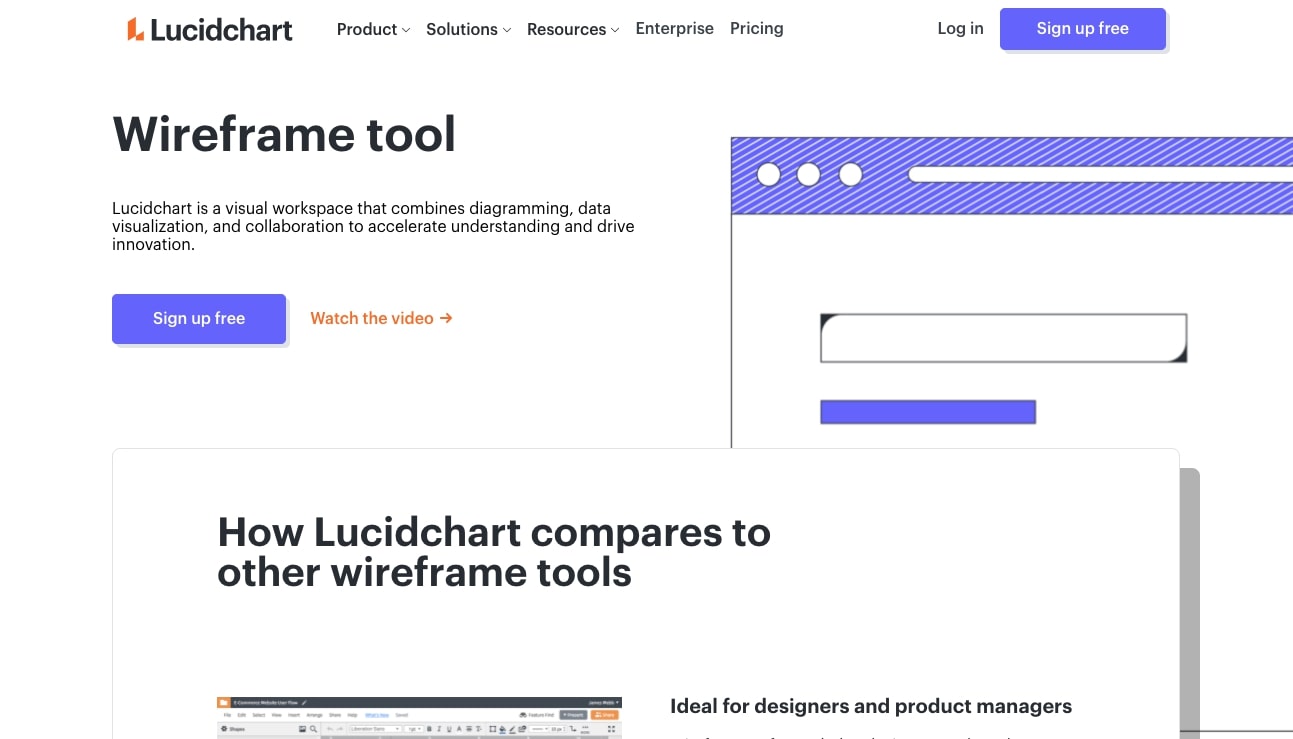Screen dimensions: 1293x739
Task: Click the Lucidchart description paragraph
Action: (x=373, y=226)
